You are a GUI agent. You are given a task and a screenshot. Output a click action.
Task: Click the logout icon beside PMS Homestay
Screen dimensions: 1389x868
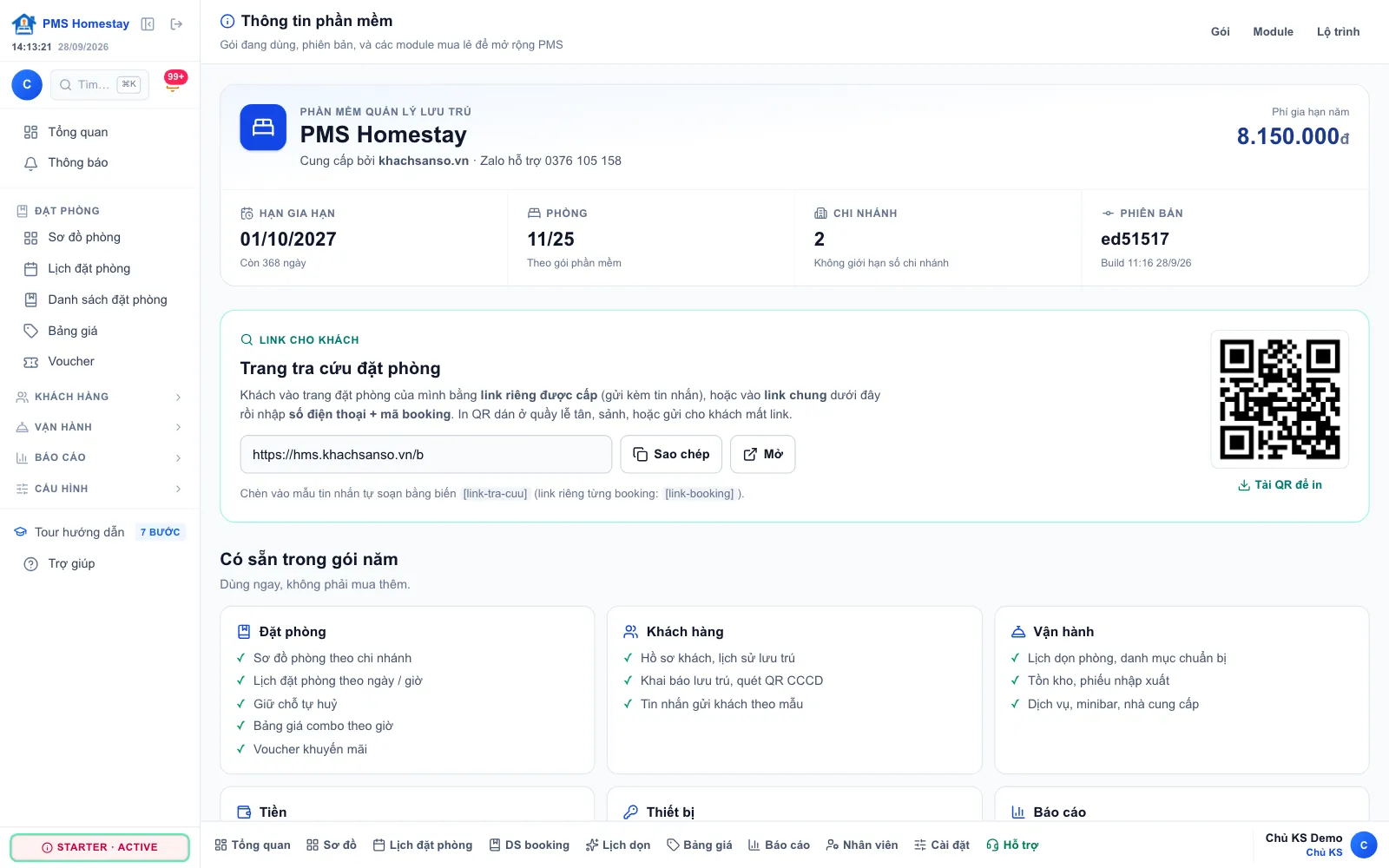click(x=176, y=24)
